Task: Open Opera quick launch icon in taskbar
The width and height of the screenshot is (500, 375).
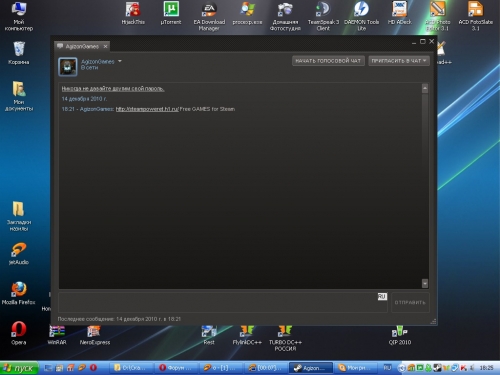Action: (93, 368)
